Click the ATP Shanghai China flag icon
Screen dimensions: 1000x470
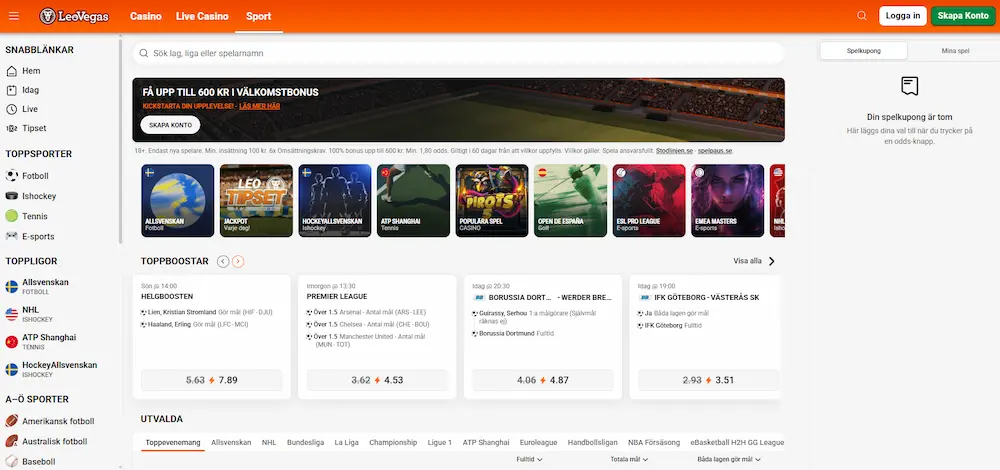coord(11,342)
